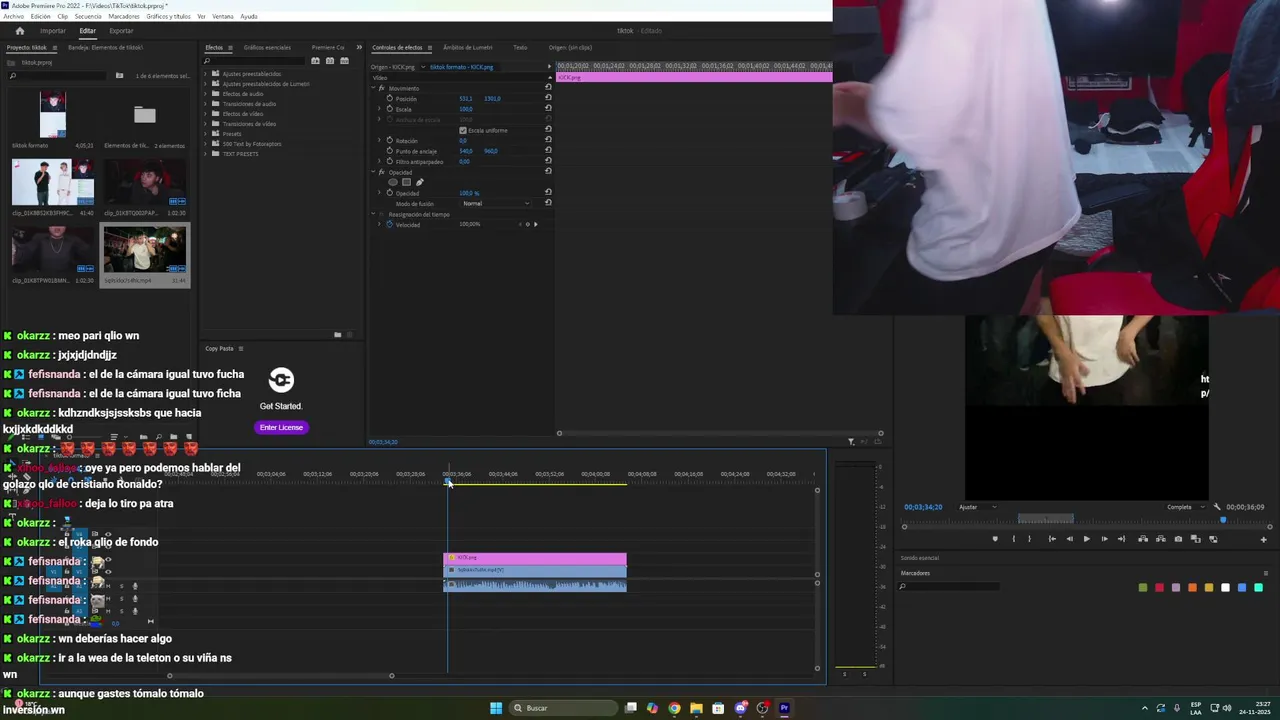Image resolution: width=1280 pixels, height=720 pixels.
Task: Toggle animation stopwatch for Filtro antiparpadeo
Action: point(390,162)
